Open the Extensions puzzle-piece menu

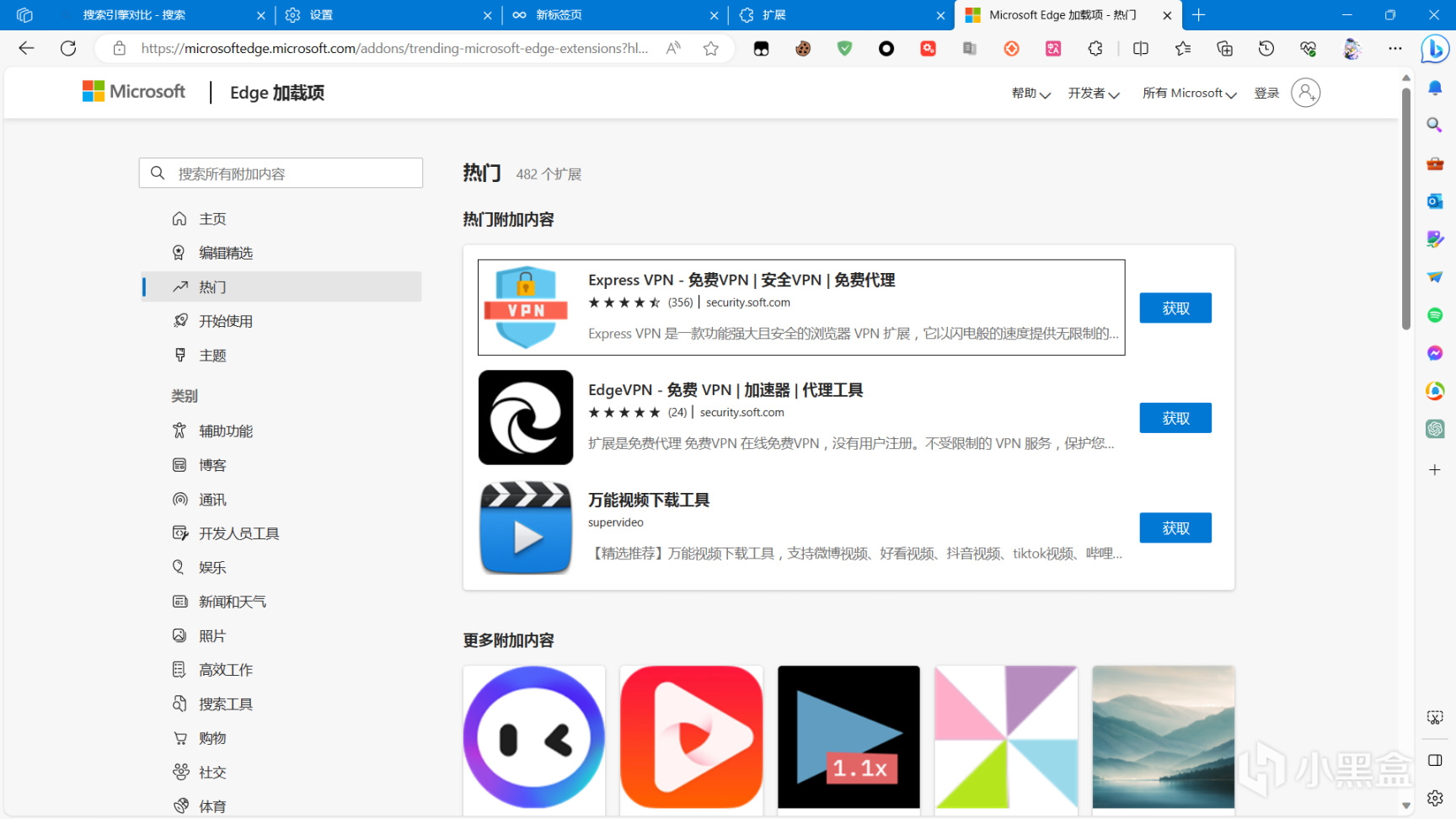(x=1095, y=49)
